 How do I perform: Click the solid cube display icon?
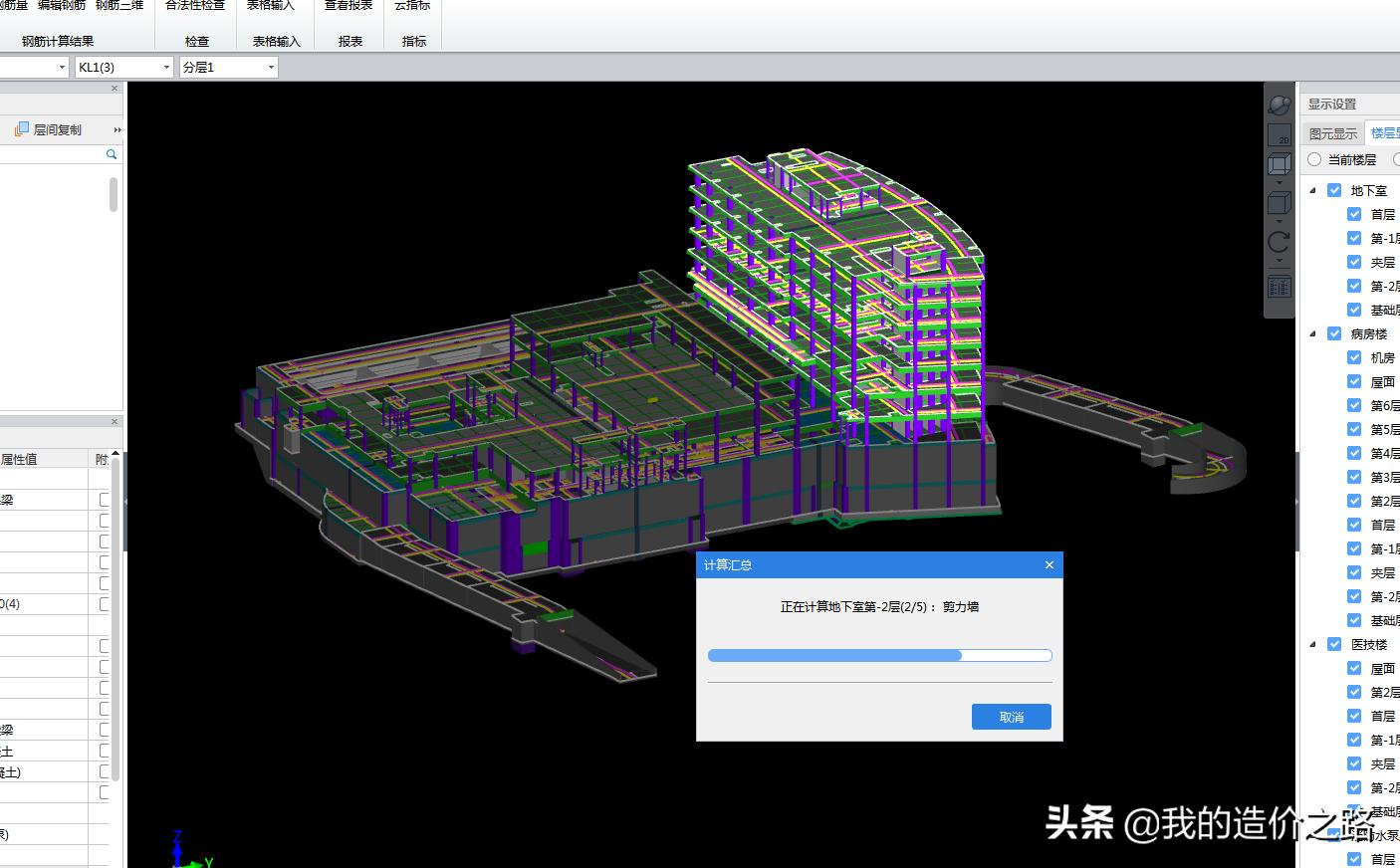(x=1280, y=204)
